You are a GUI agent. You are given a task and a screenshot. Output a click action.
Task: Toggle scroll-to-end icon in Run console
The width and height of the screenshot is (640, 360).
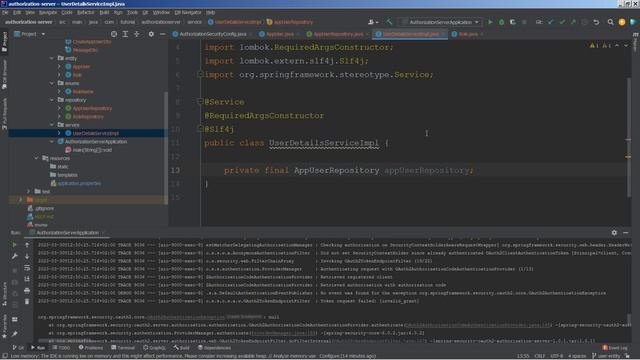(27, 279)
